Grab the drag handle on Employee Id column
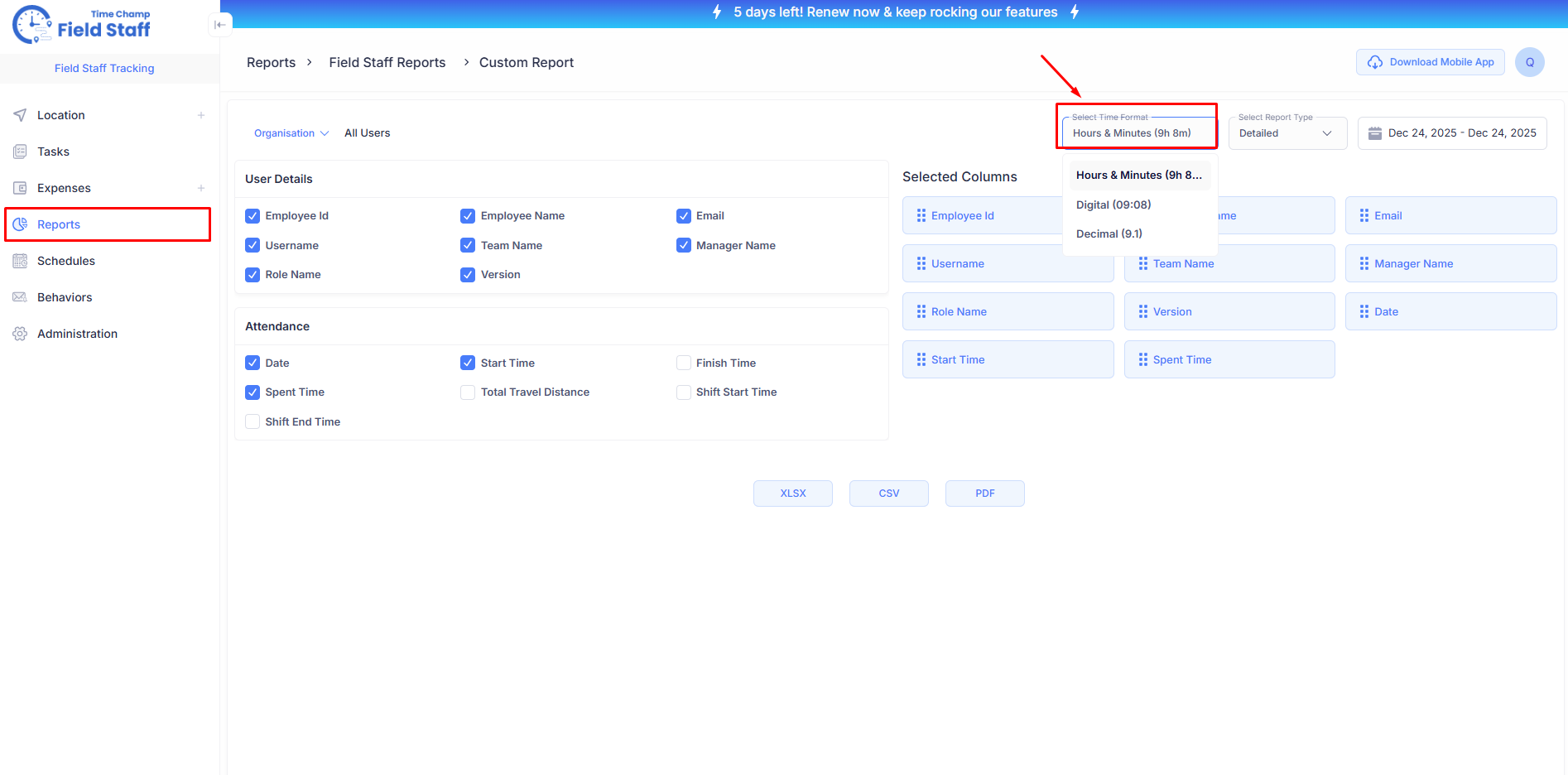Image resolution: width=1568 pixels, height=775 pixels. pyautogui.click(x=921, y=215)
